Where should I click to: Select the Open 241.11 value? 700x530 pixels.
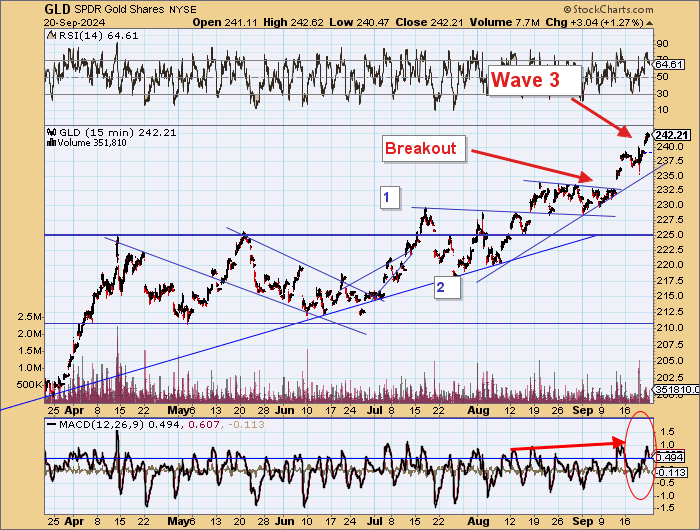click(225, 22)
